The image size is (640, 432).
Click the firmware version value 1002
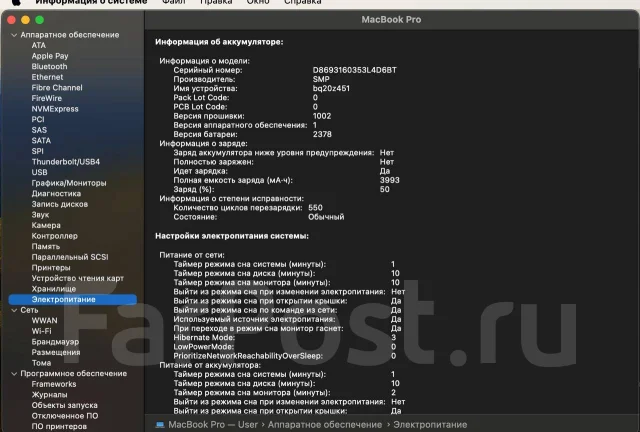tap(322, 116)
